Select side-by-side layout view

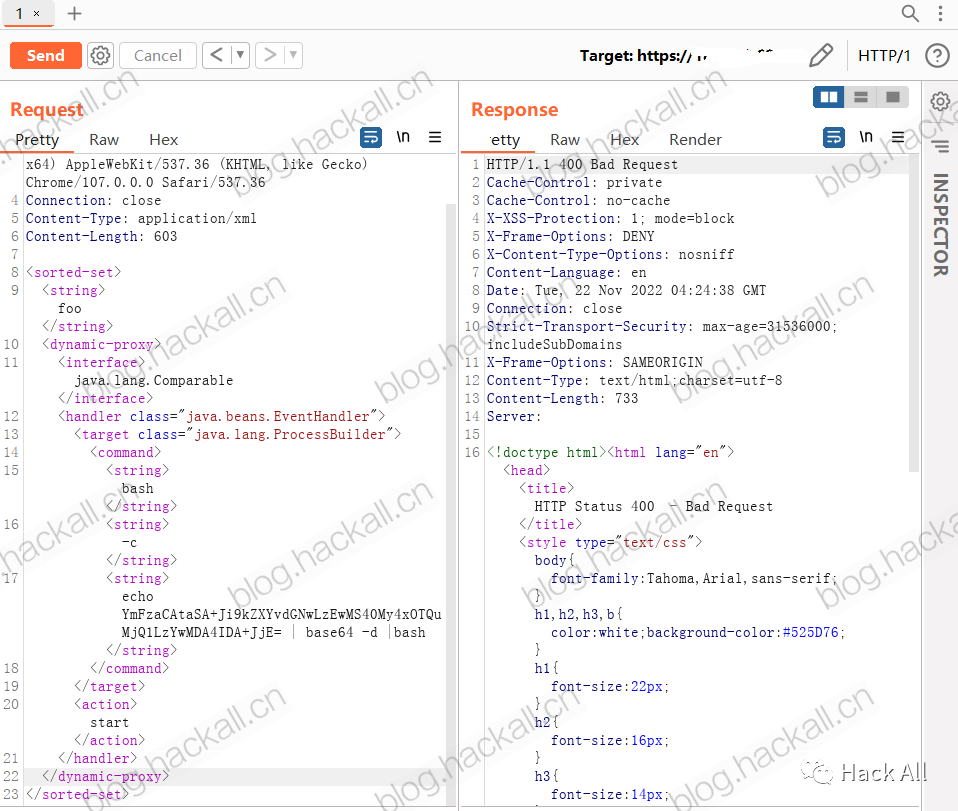[x=829, y=97]
